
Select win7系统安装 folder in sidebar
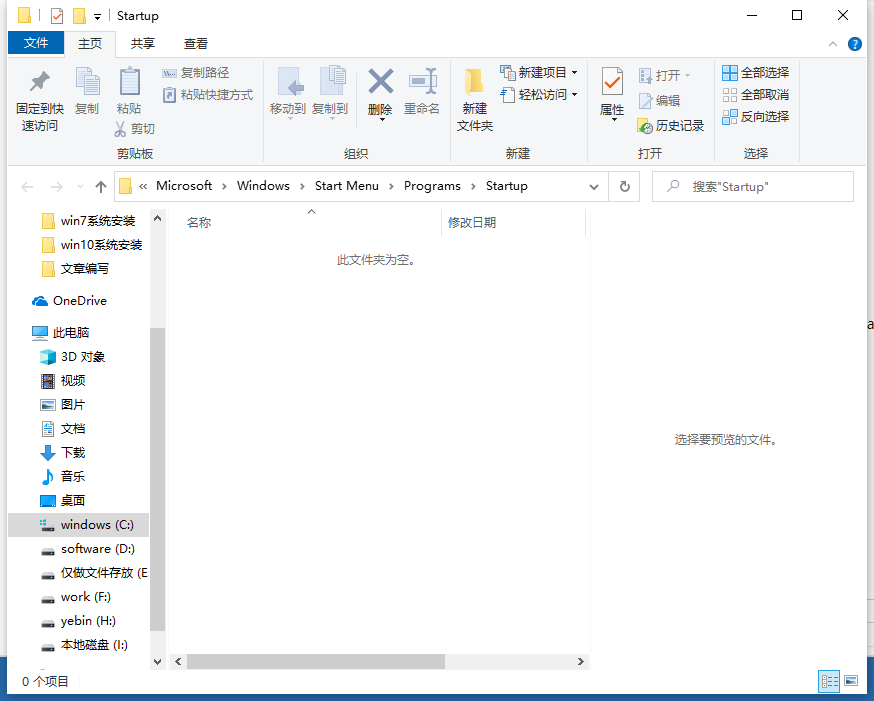click(x=89, y=221)
